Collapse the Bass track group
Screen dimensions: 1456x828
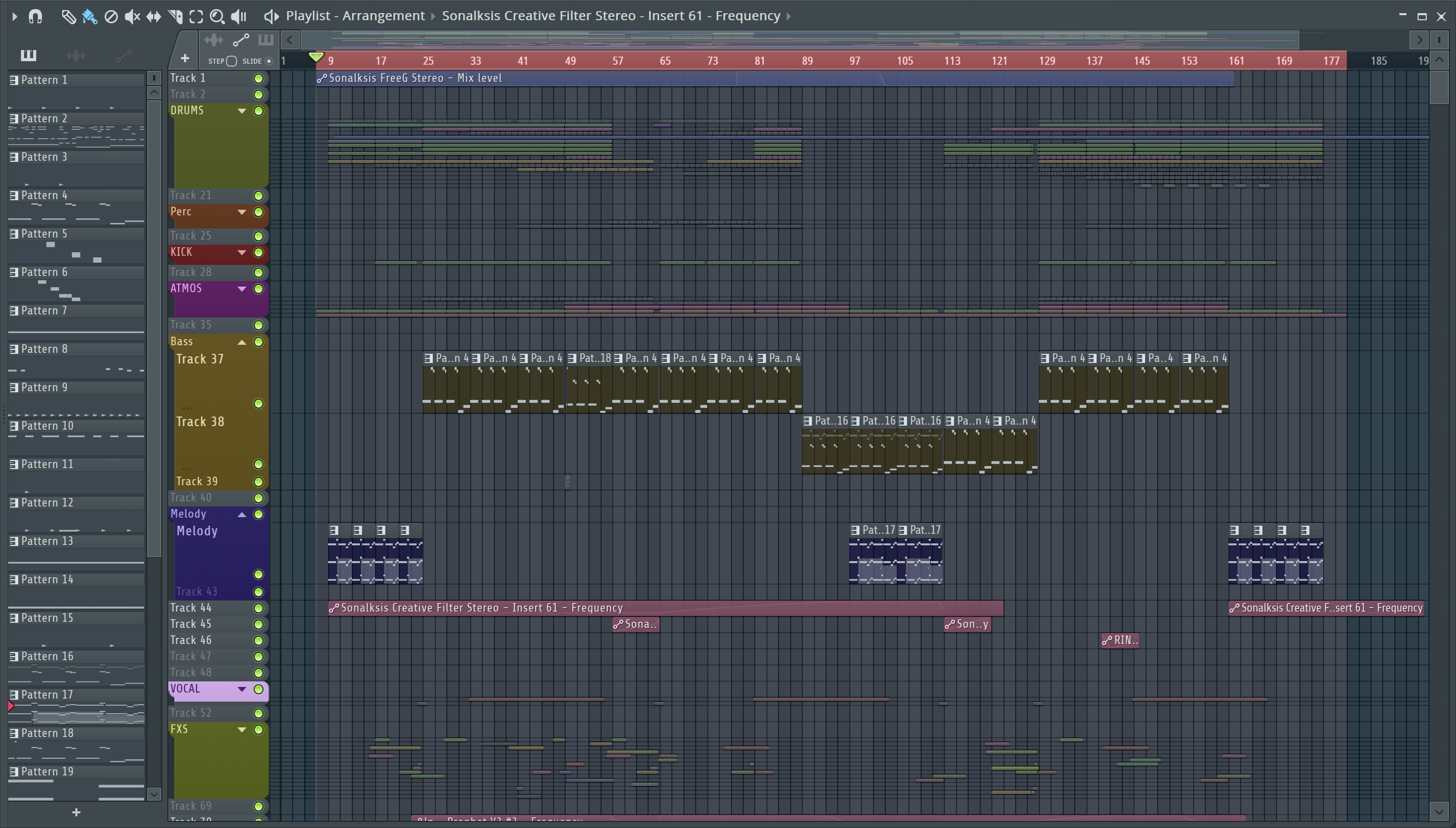click(242, 342)
